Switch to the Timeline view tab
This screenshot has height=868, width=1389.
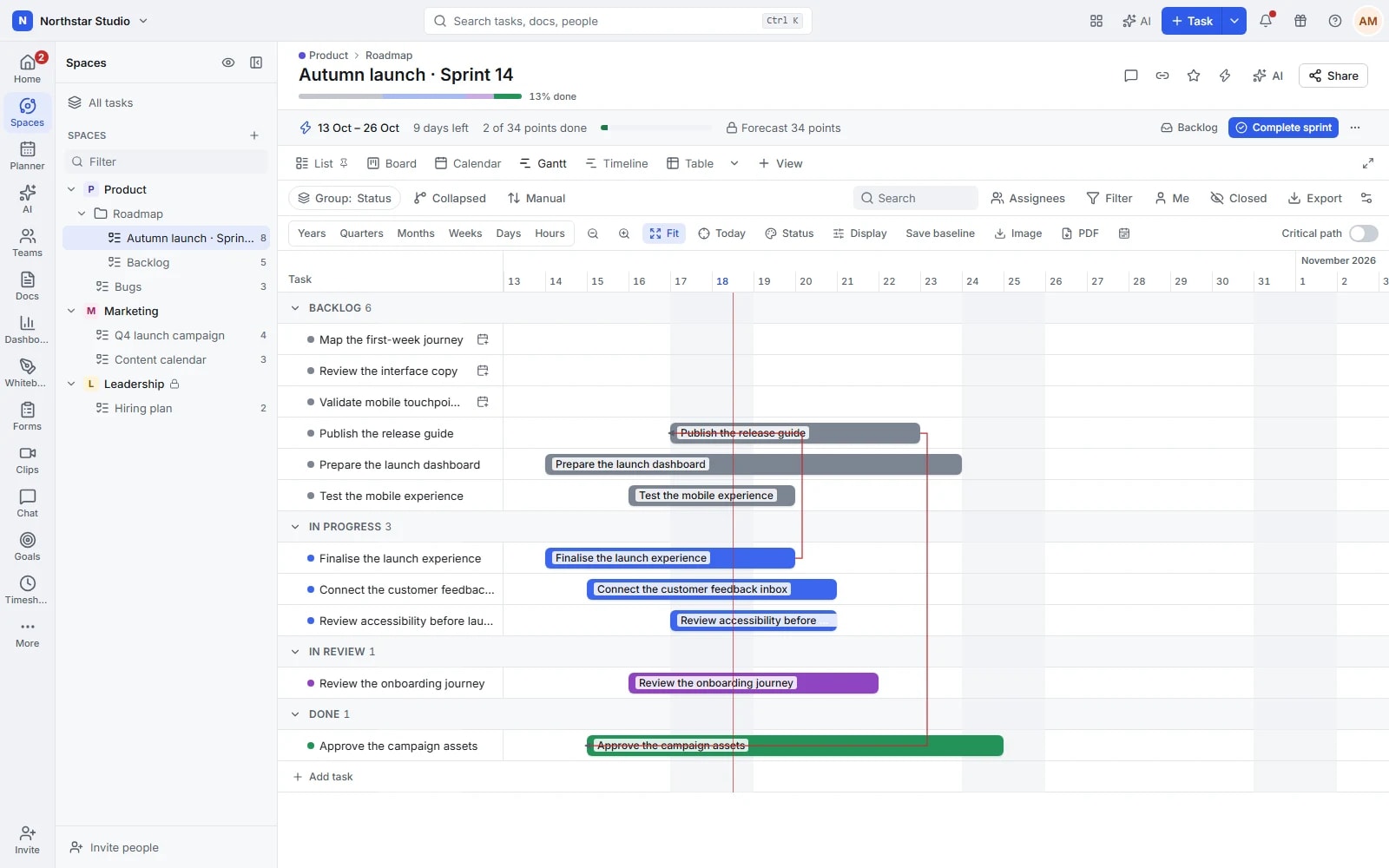point(616,163)
